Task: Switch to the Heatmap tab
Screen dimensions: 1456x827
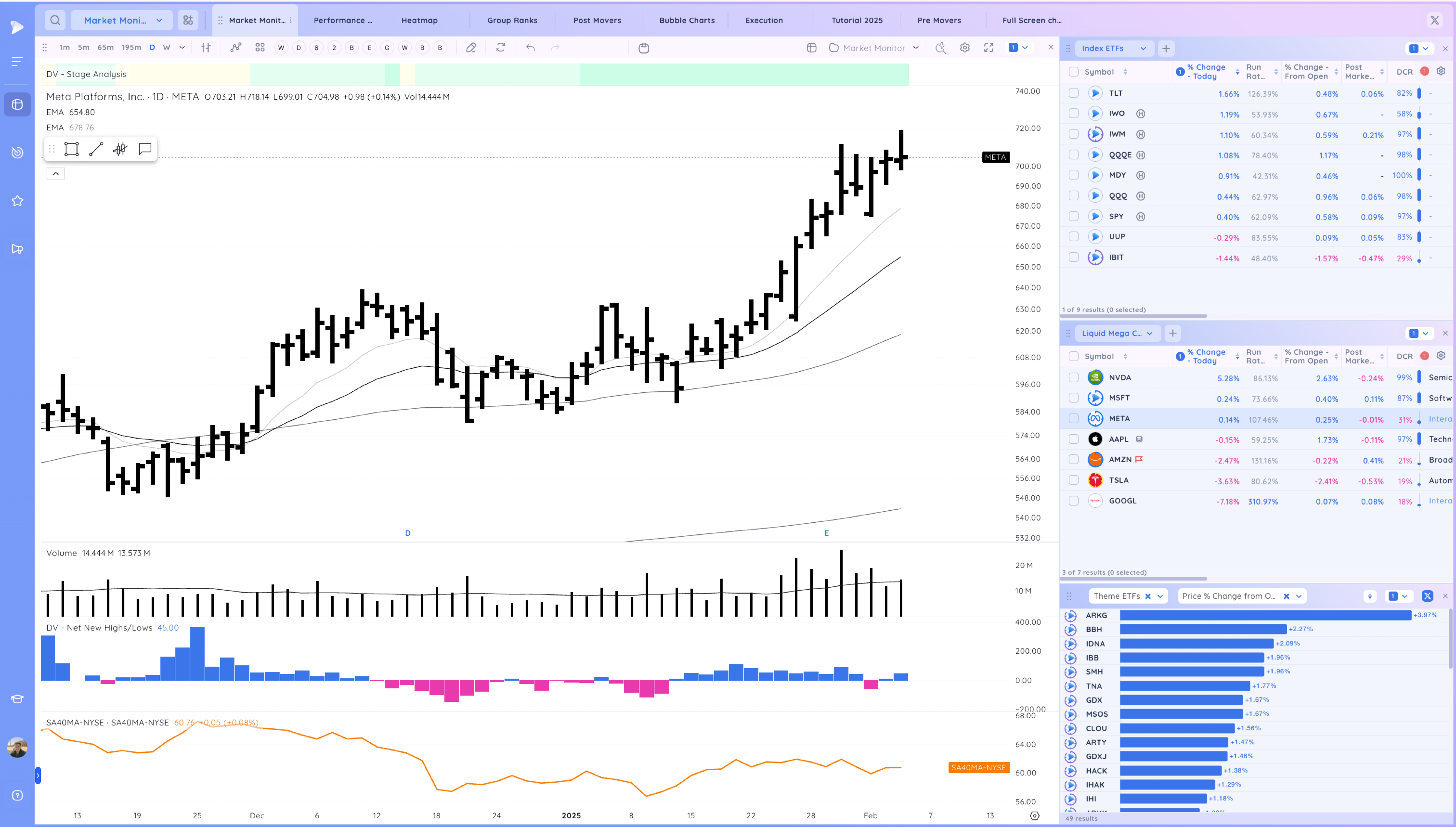Action: coord(419,20)
